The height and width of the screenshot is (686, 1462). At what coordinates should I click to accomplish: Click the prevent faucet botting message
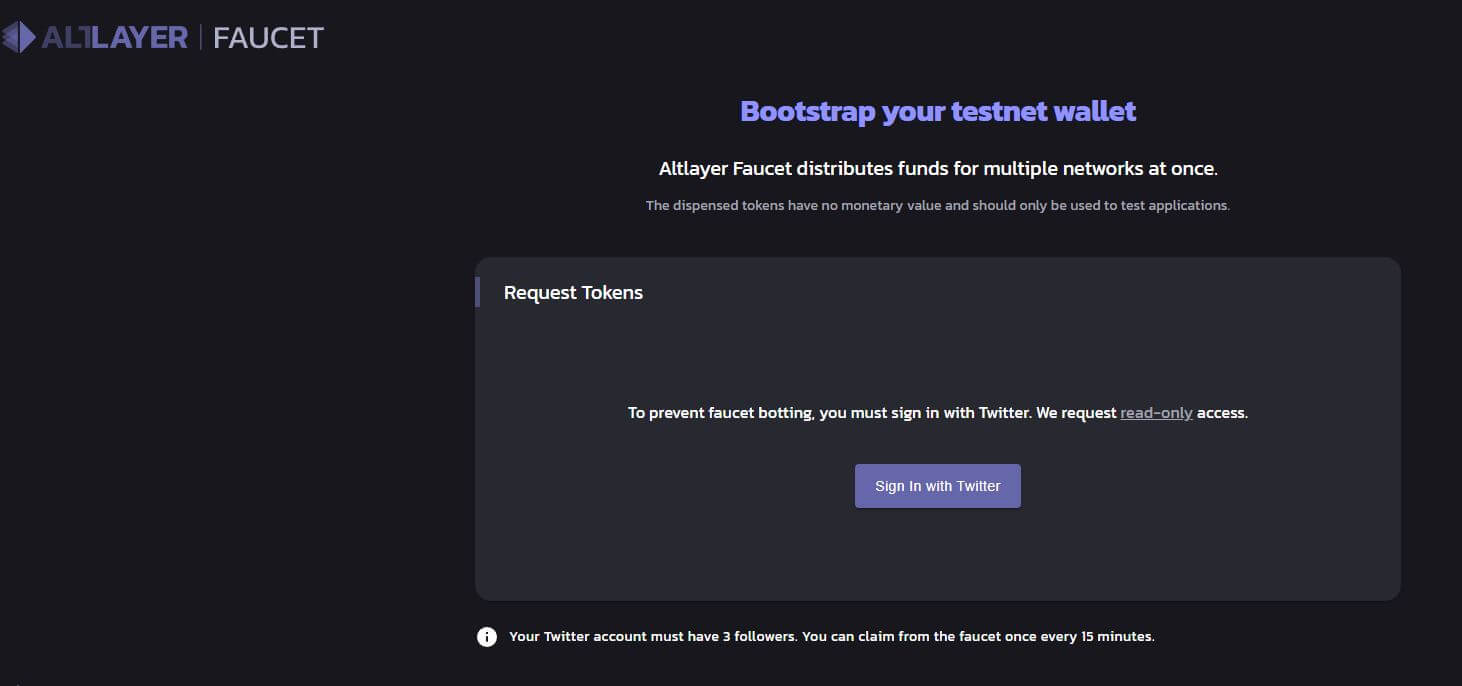coord(938,412)
